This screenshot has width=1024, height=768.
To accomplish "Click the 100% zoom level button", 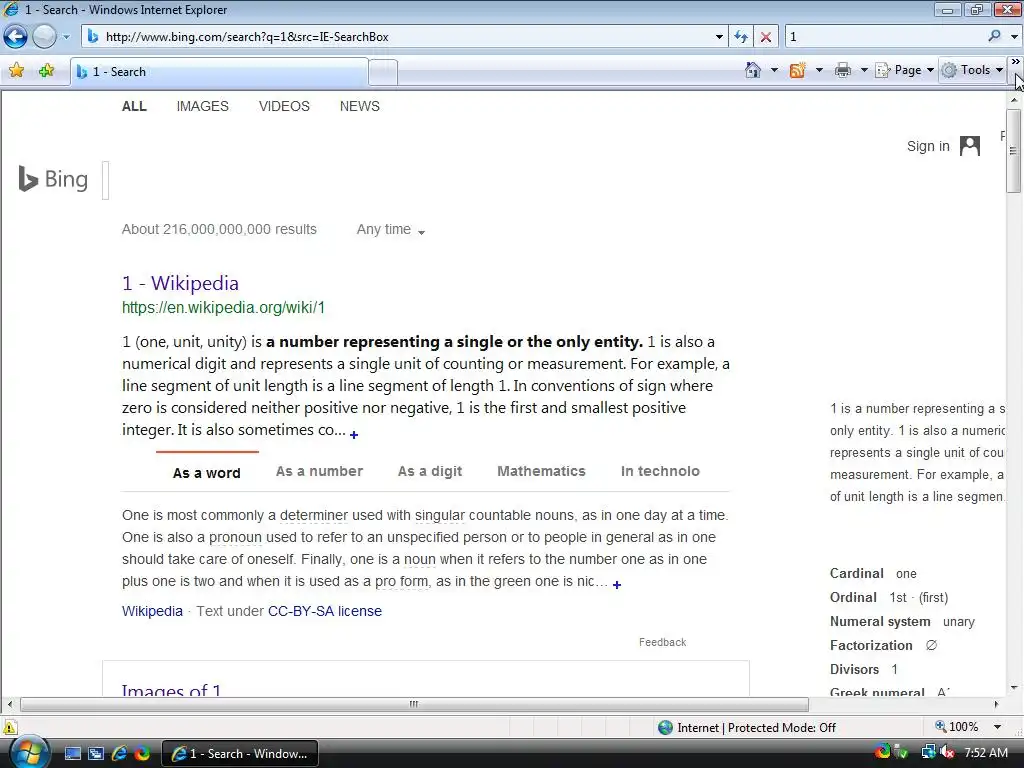I will (957, 727).
